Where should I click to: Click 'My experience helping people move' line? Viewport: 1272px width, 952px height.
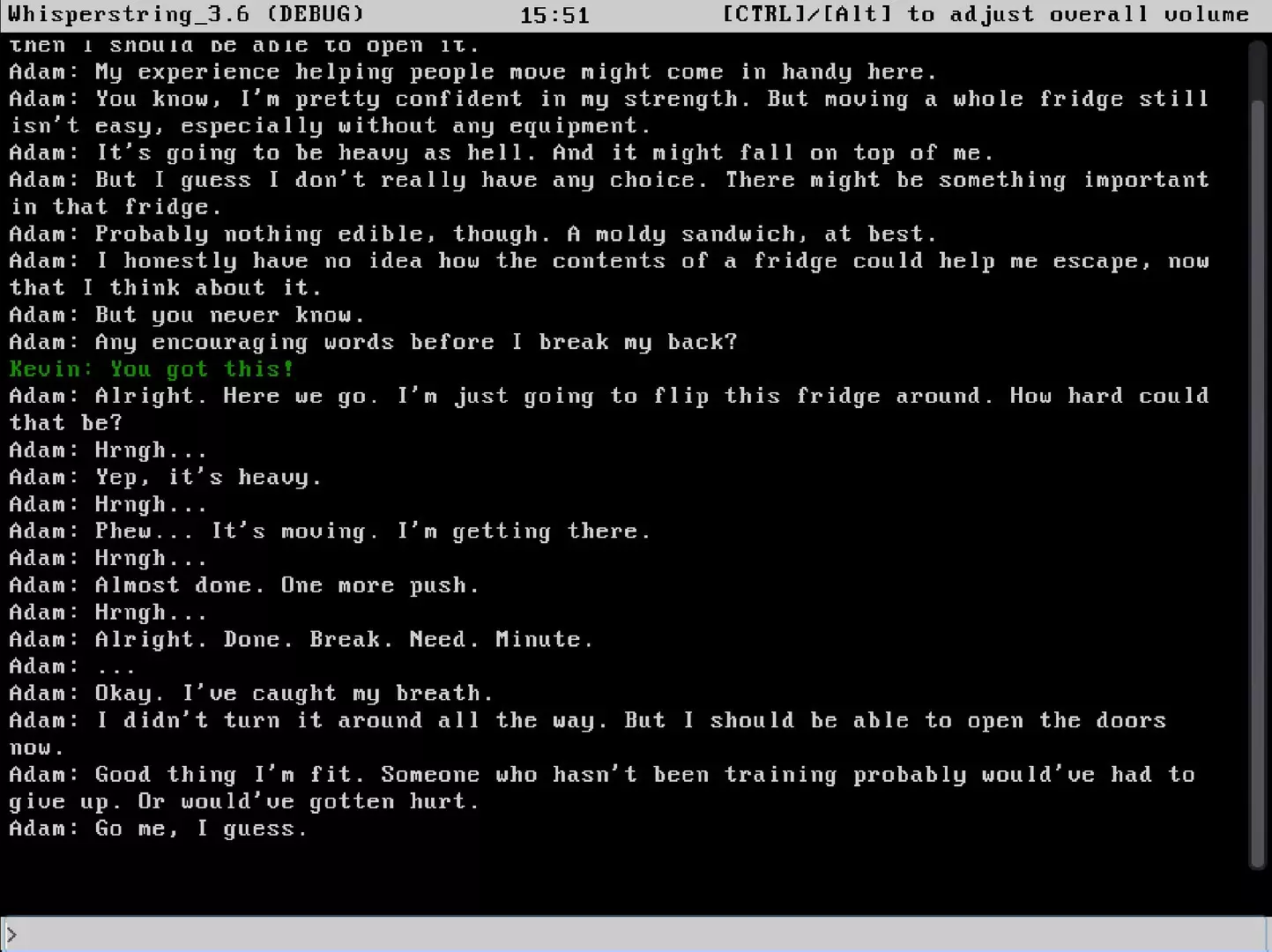pyautogui.click(x=473, y=71)
